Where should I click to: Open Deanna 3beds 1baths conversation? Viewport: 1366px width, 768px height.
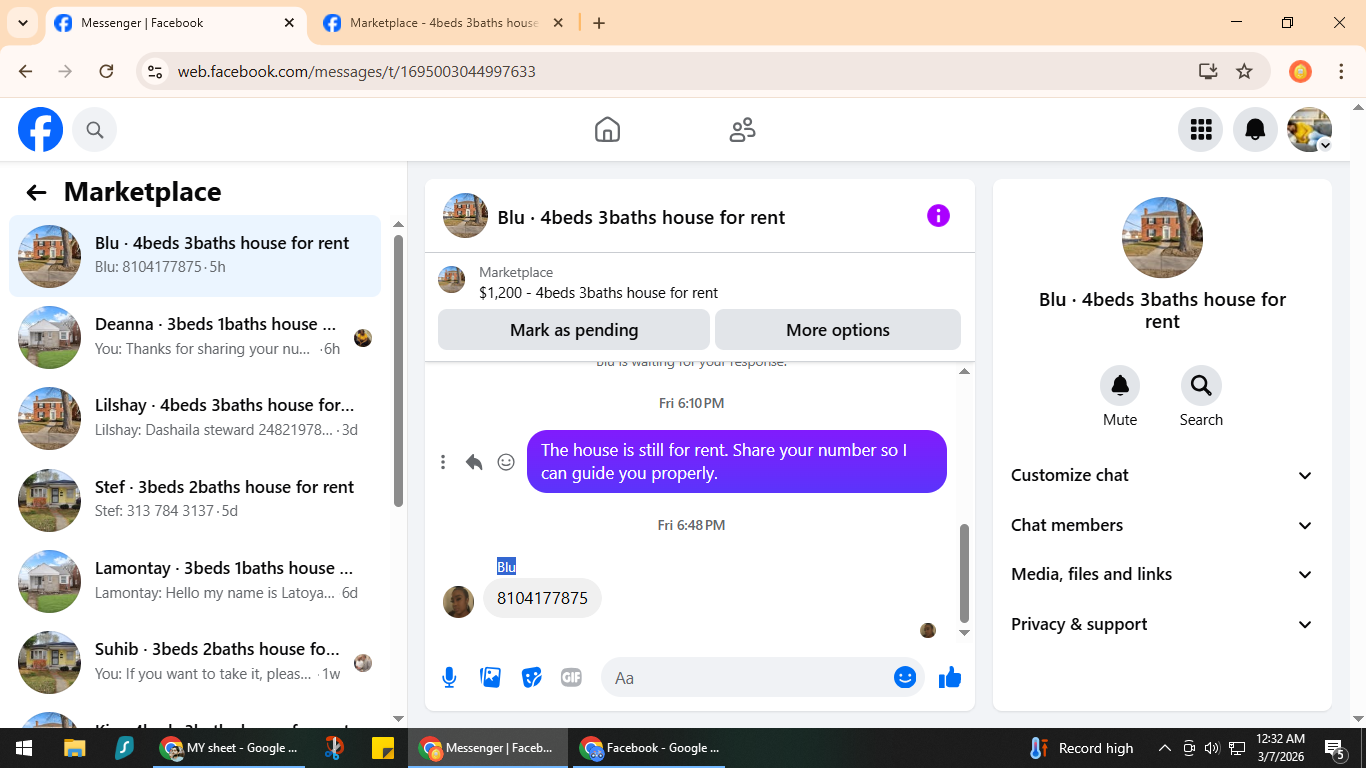195,337
